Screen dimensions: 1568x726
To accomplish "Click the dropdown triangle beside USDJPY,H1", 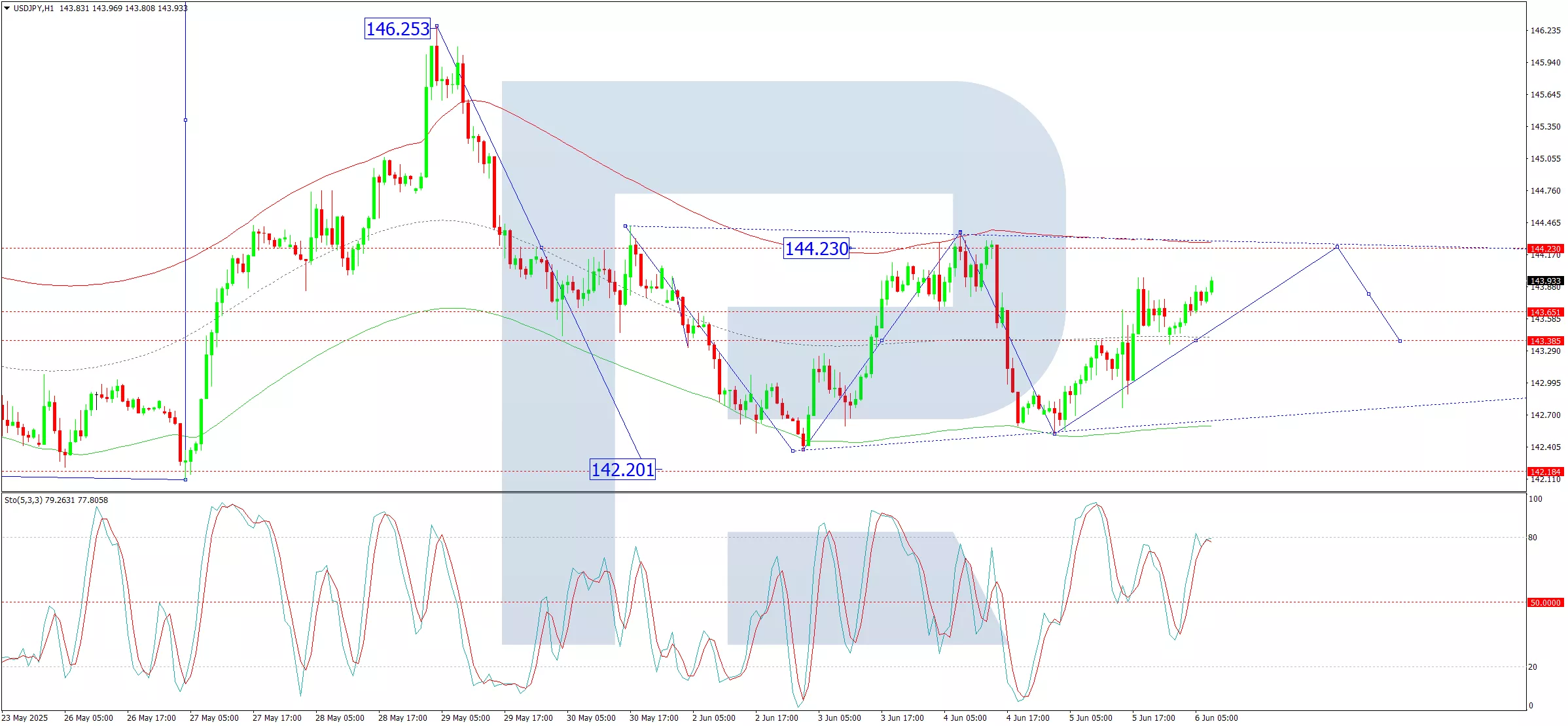I will (7, 9).
